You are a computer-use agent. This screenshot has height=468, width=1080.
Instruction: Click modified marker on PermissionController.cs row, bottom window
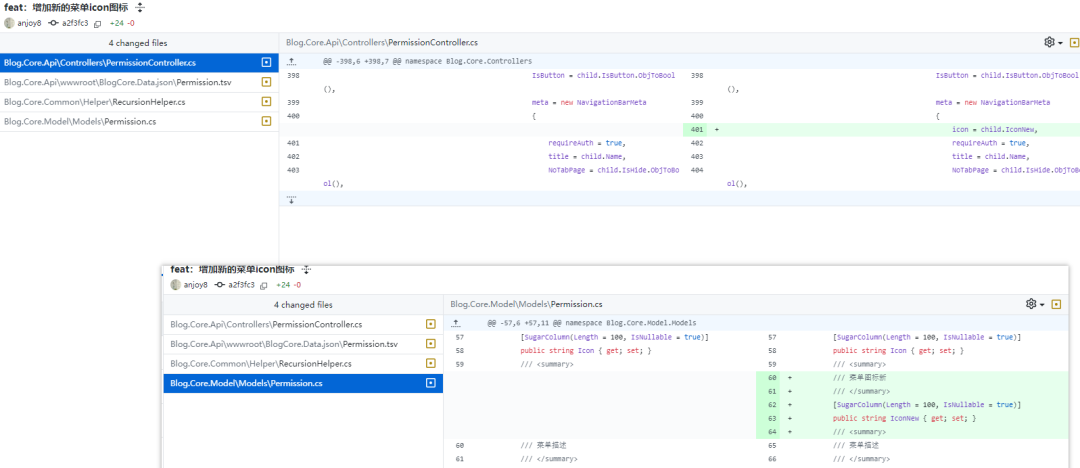[x=430, y=324]
